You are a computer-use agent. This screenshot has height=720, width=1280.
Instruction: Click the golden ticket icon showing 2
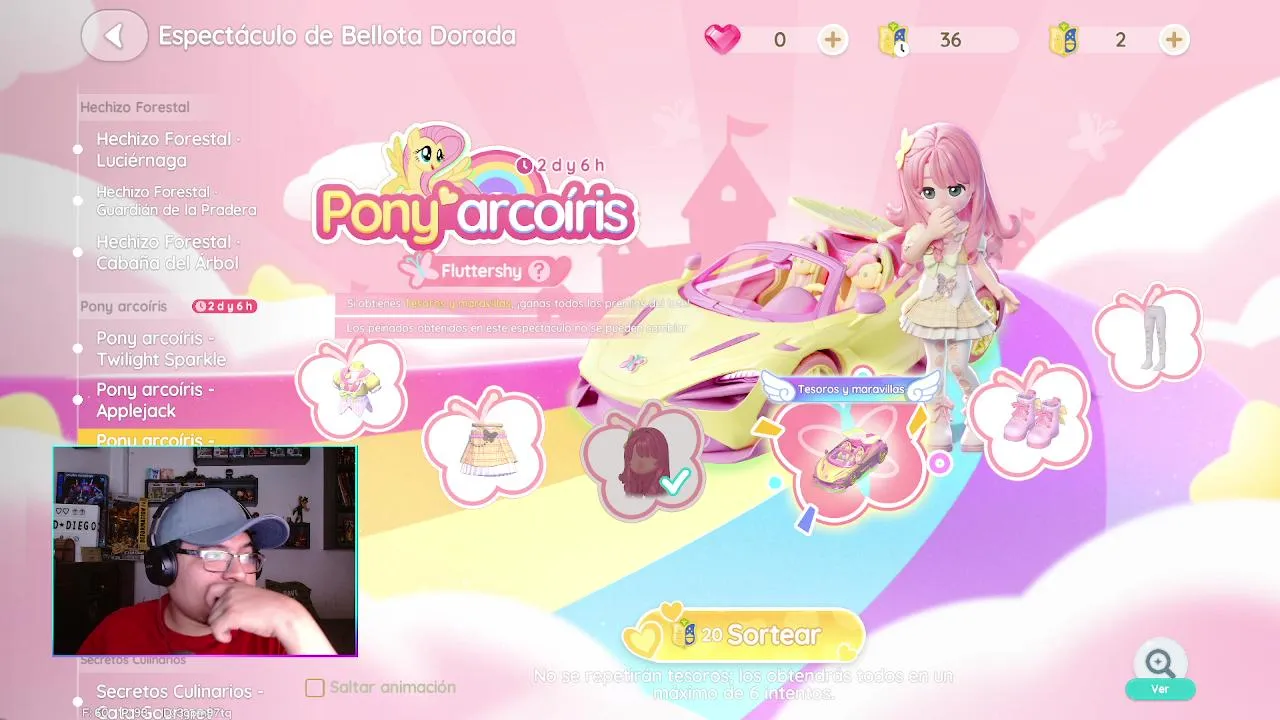pyautogui.click(x=1062, y=40)
